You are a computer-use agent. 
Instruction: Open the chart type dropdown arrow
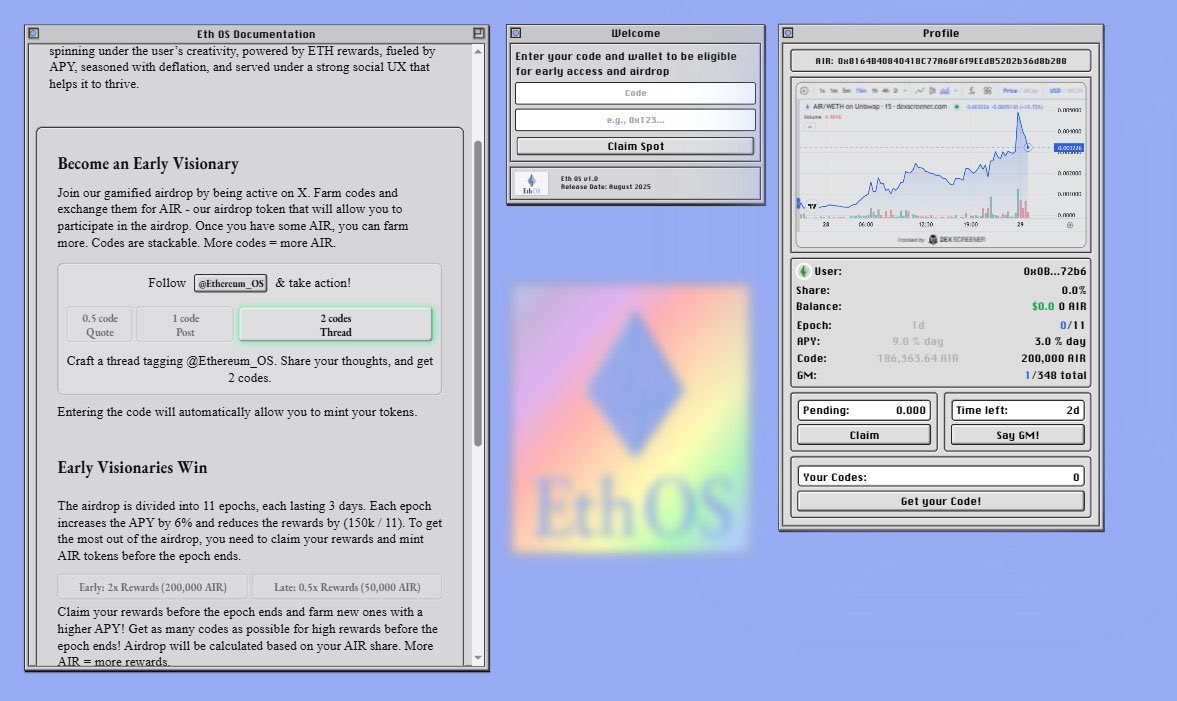tap(956, 91)
